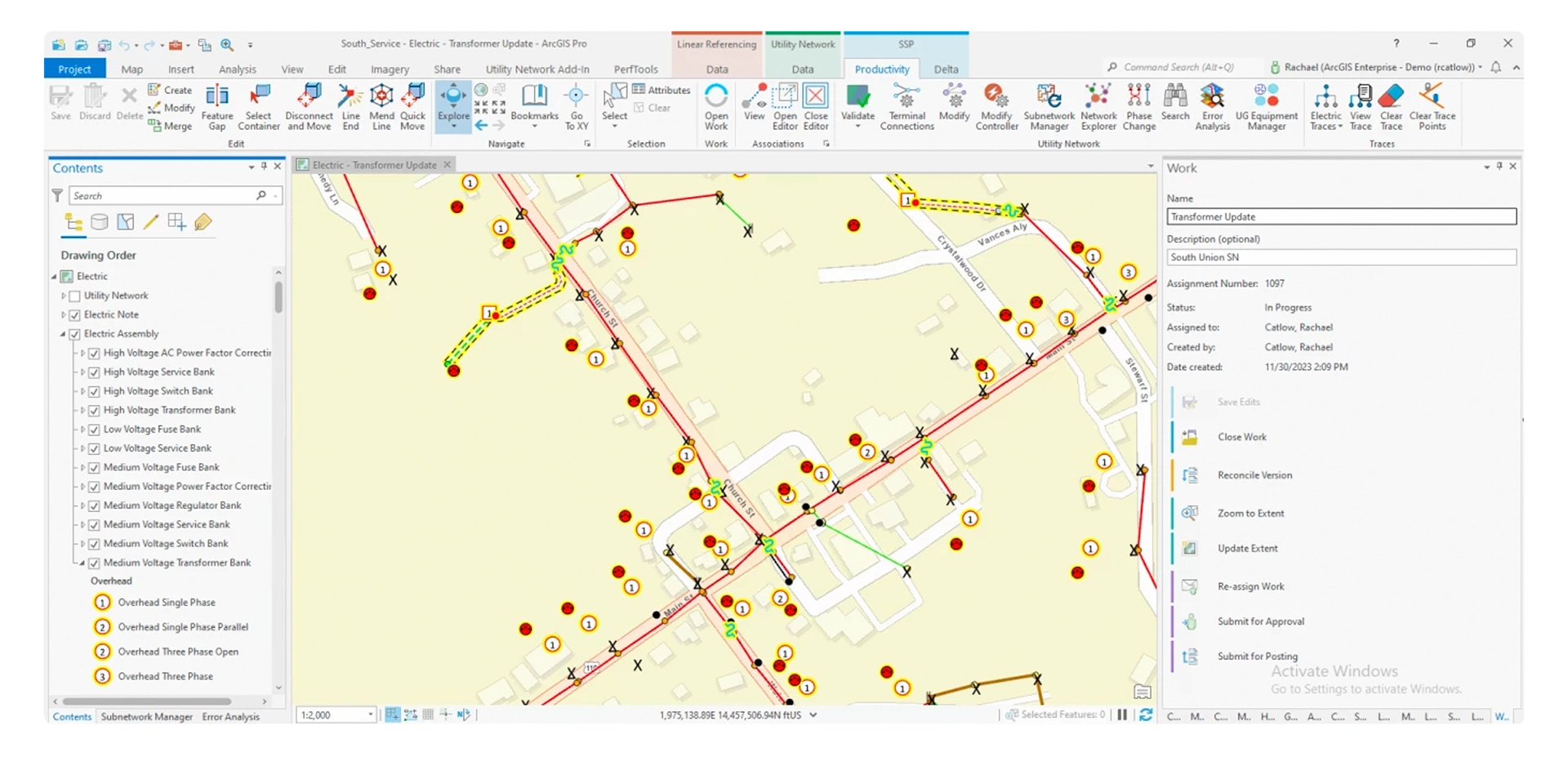The width and height of the screenshot is (1568, 779).
Task: Click the Work Name input field
Action: click(x=1341, y=216)
